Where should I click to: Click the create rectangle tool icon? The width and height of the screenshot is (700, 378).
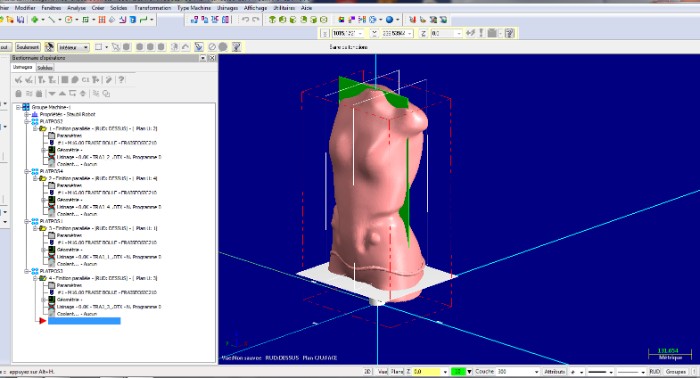85,20
